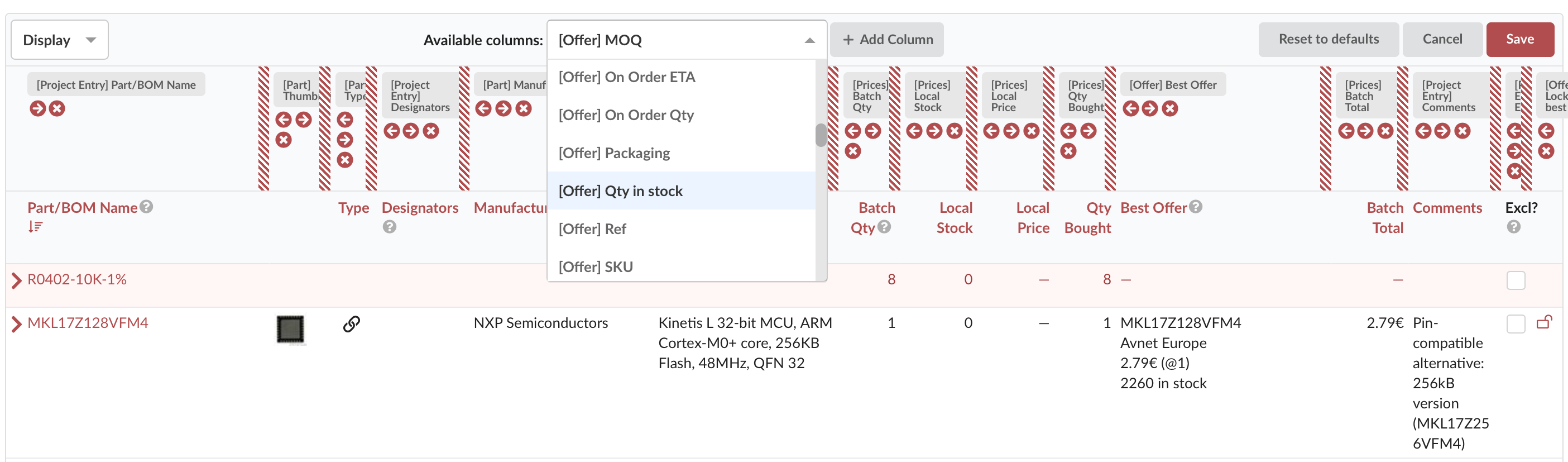Move Prices Batch Total column right
Viewport: 1568px width, 462px height.
coord(1366,130)
